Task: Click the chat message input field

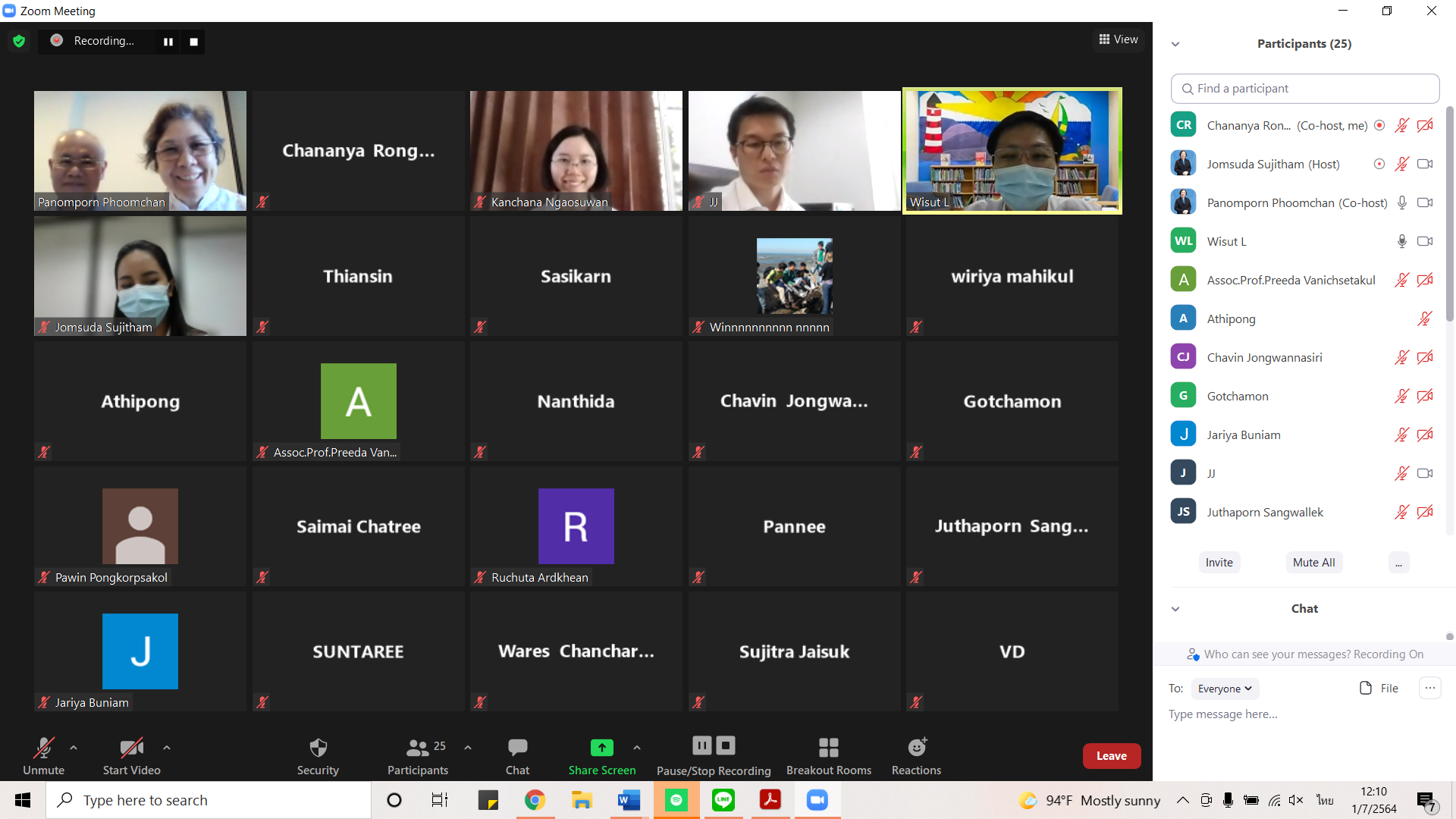Action: click(1304, 714)
